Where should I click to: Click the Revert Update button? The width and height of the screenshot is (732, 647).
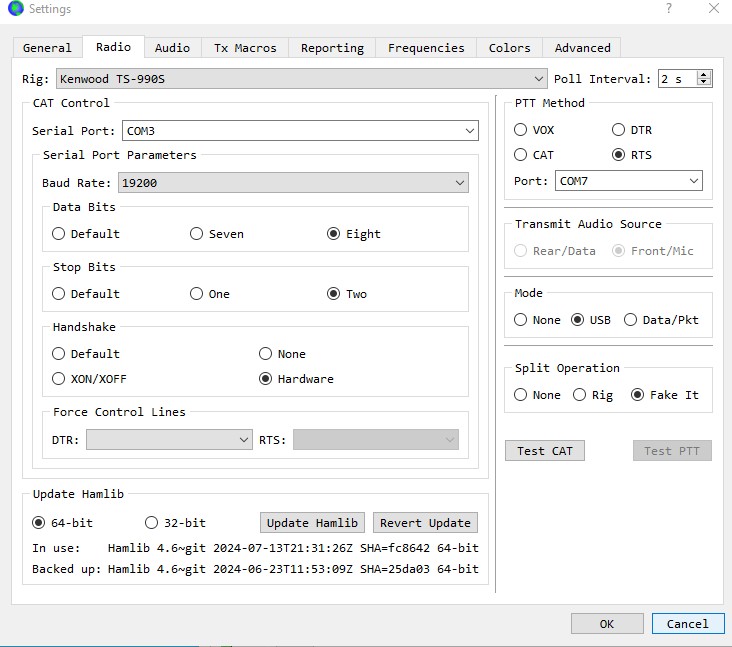[425, 522]
